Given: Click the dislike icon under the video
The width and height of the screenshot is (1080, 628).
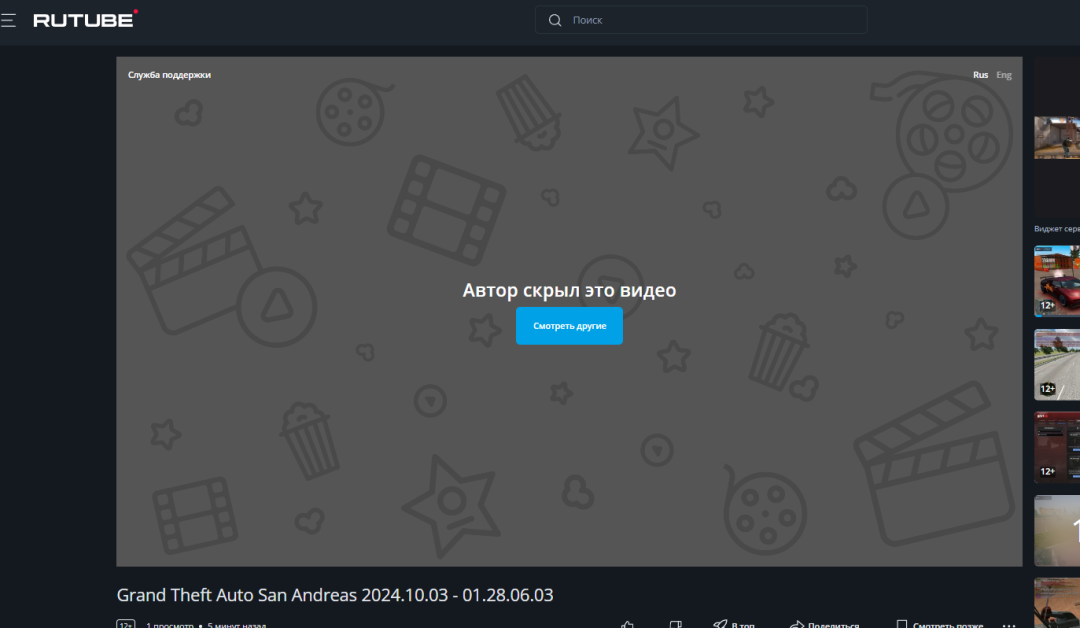Looking at the screenshot, I should click(x=675, y=625).
